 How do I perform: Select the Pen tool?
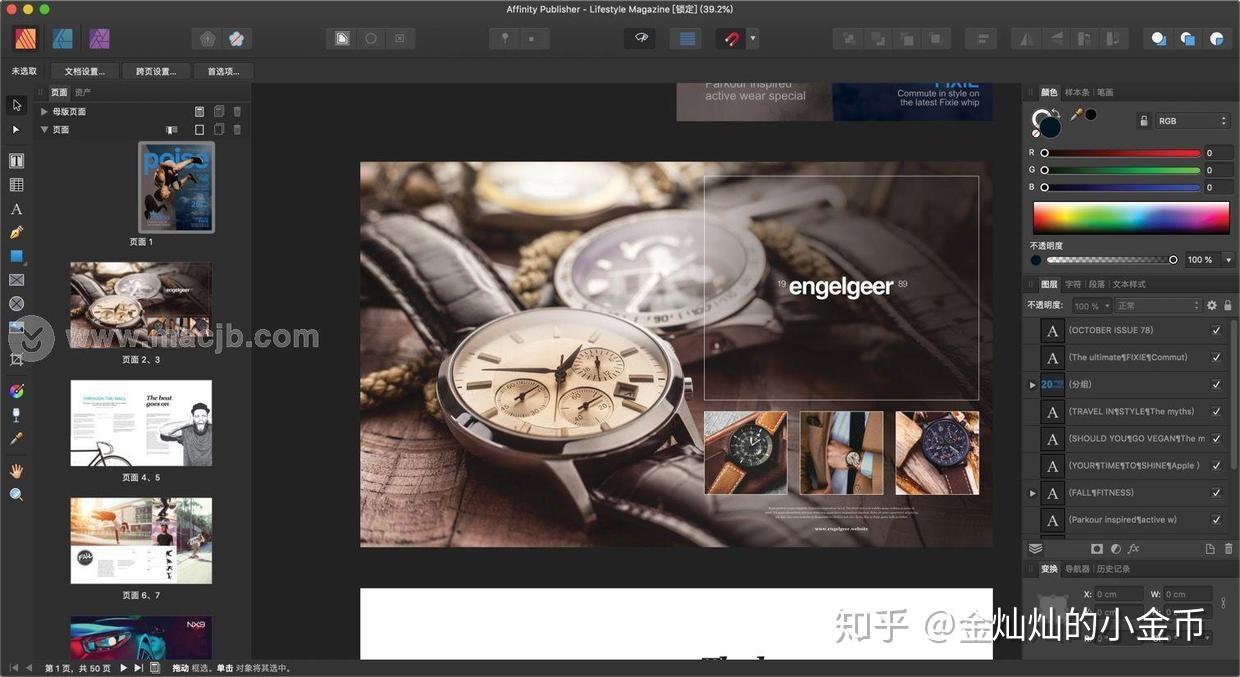[x=16, y=232]
